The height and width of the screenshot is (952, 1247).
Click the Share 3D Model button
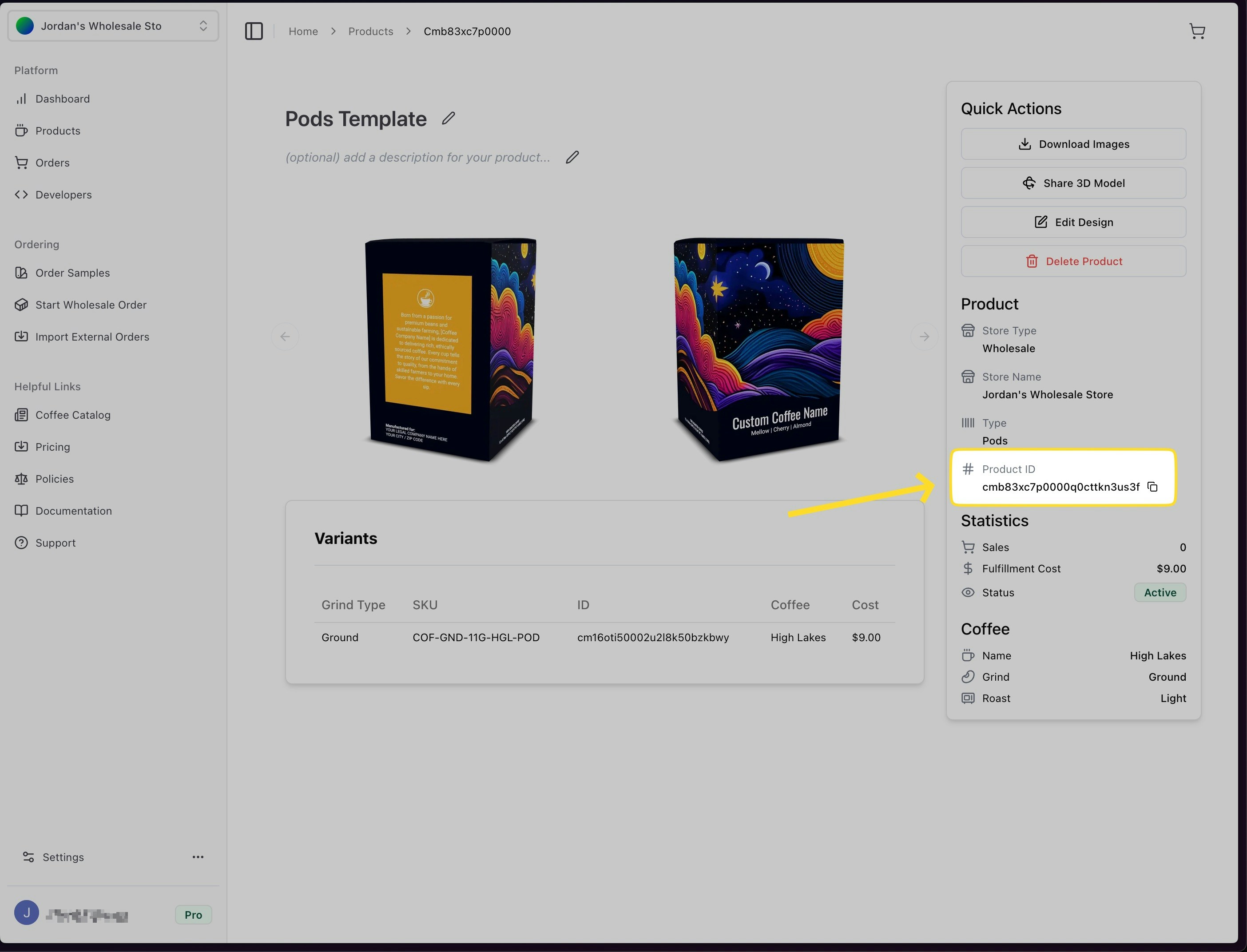click(x=1073, y=183)
